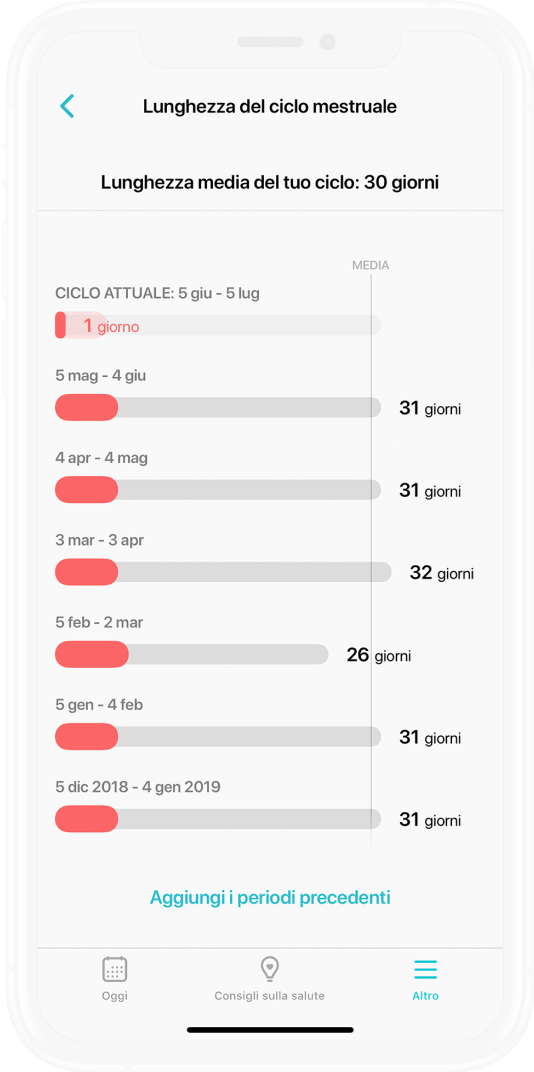Viewport: 534px width, 1072px height.
Task: Switch to the Oggi tab label
Action: tap(115, 996)
